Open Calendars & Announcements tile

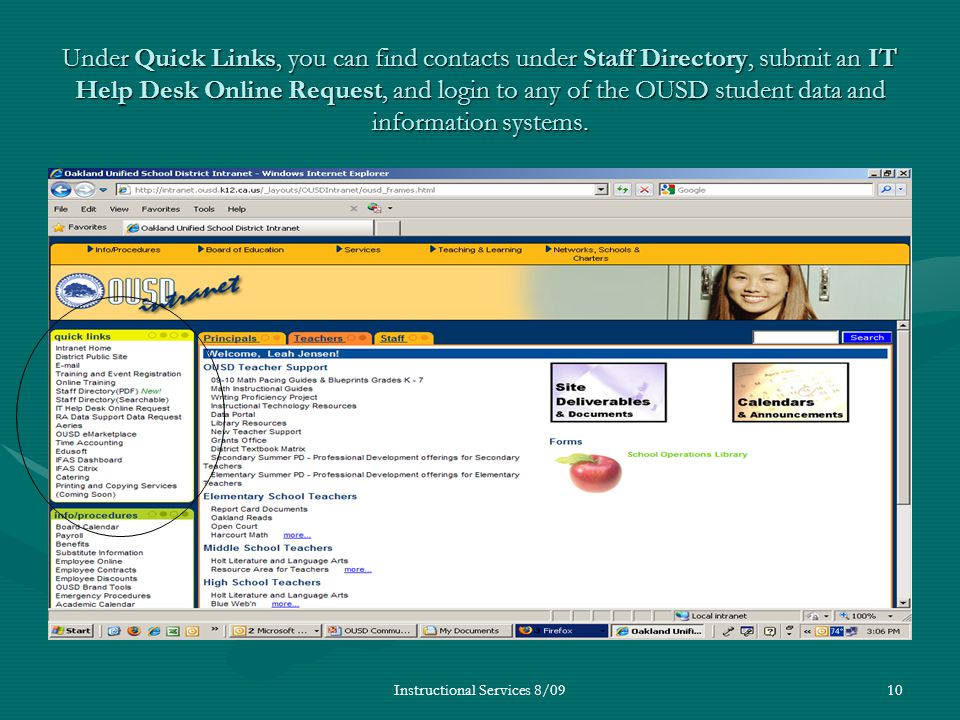790,392
